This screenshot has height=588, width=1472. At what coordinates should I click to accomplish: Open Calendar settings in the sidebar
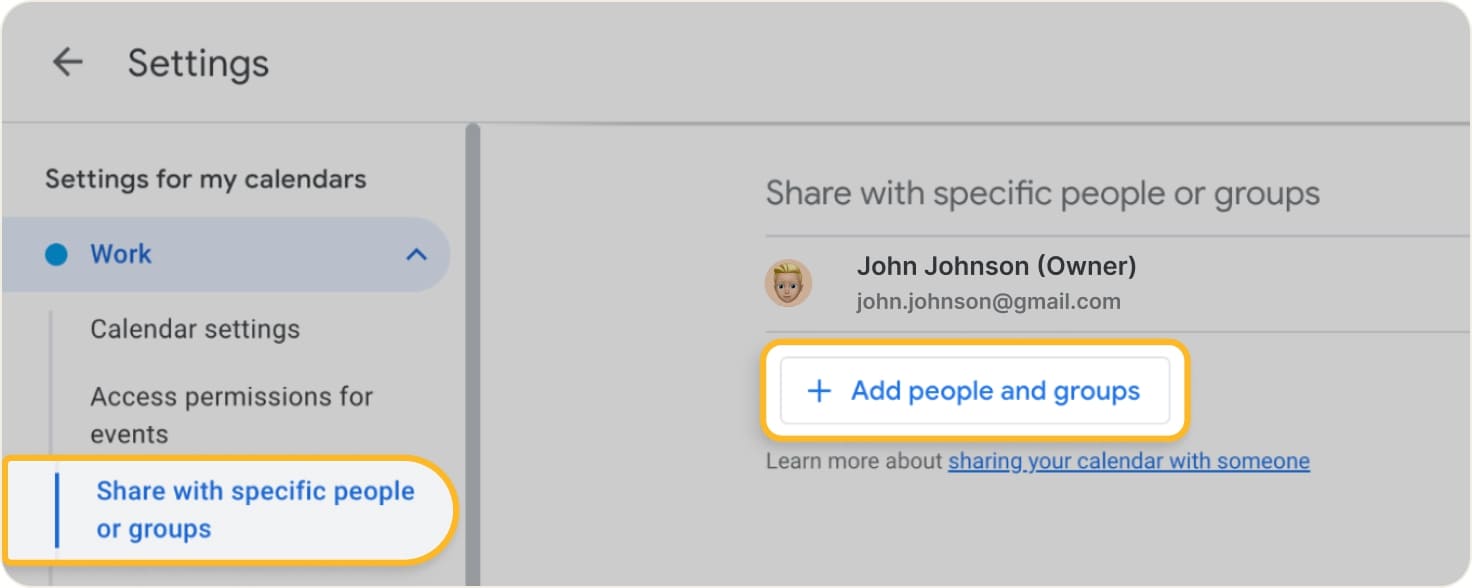(x=195, y=329)
